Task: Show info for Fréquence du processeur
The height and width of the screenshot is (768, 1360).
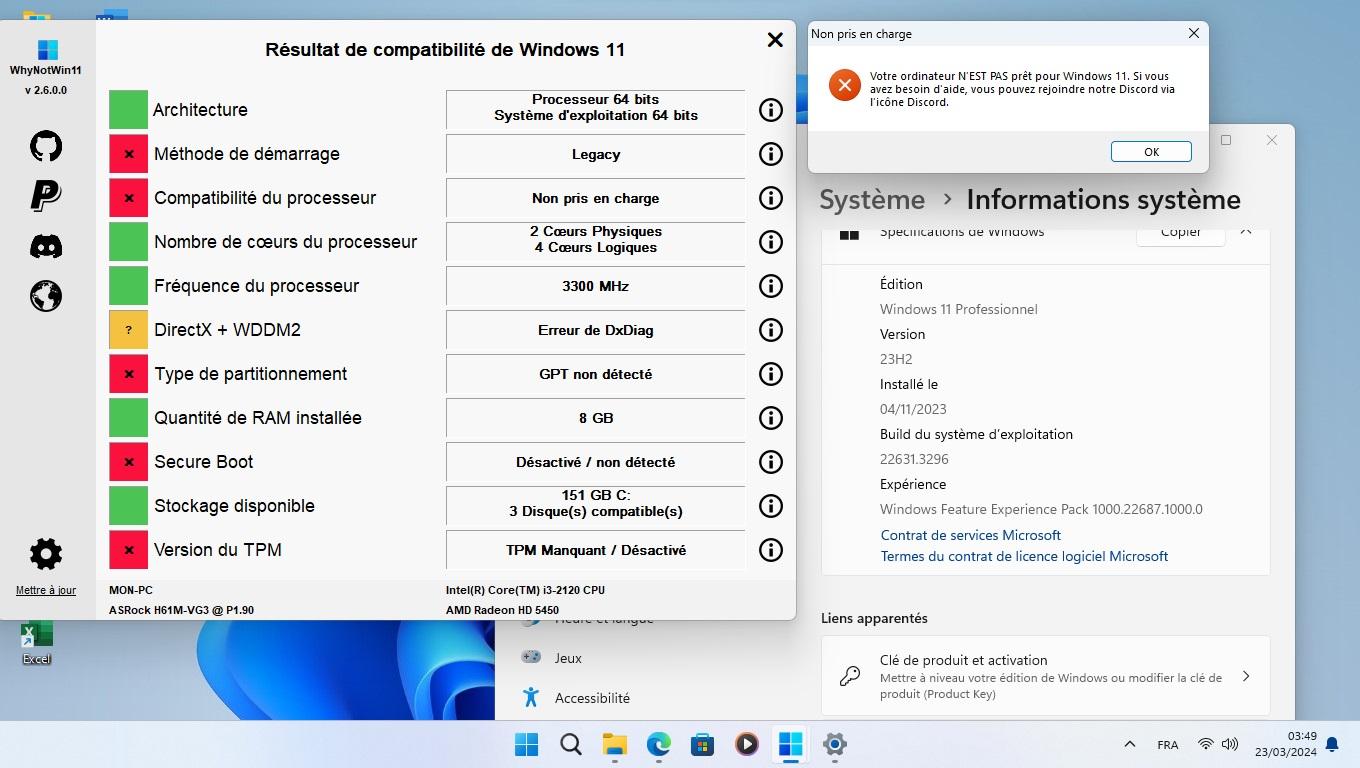Action: (770, 286)
